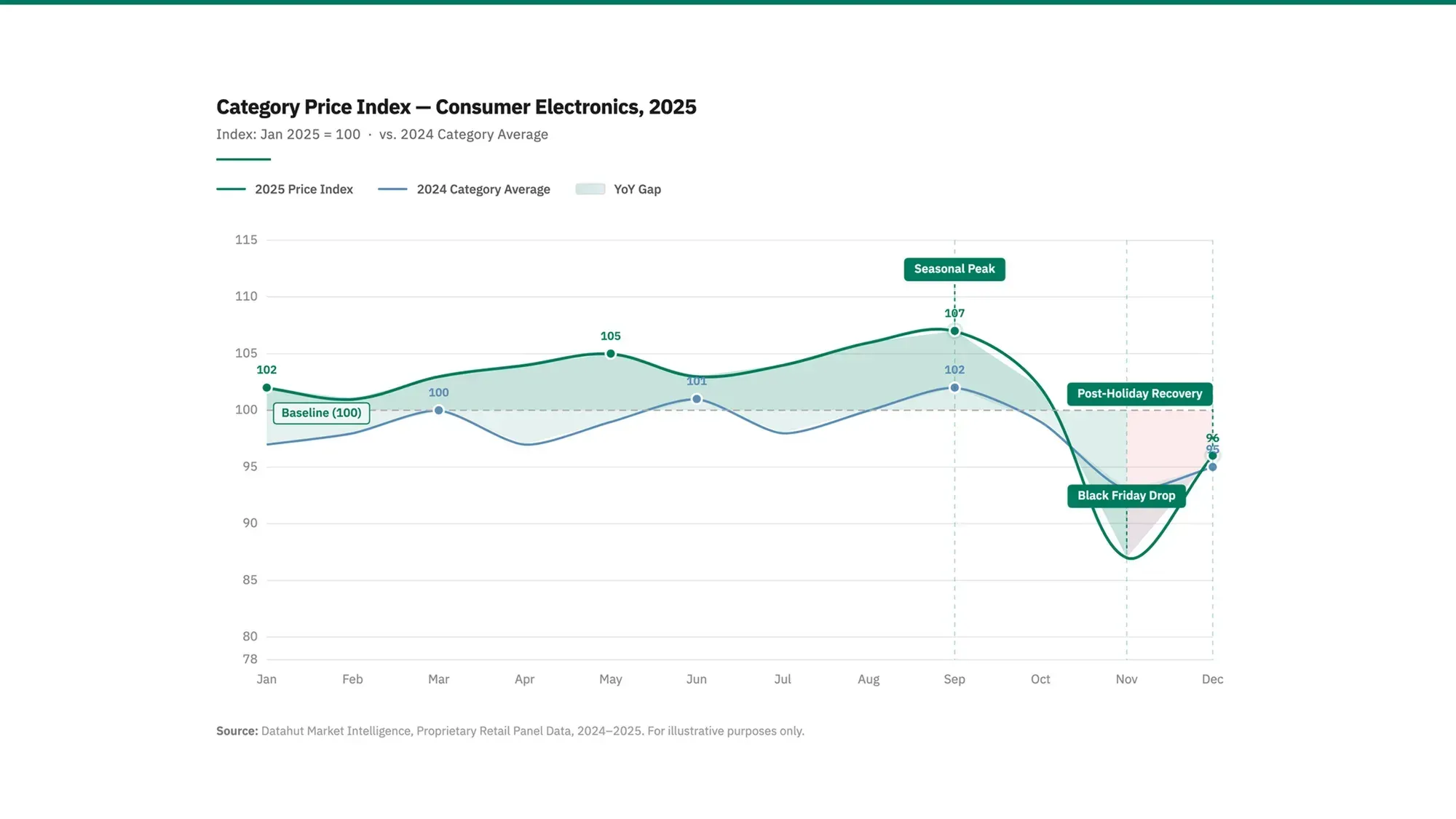The height and width of the screenshot is (819, 1456).
Task: Click the Apr x-axis label
Action: tap(524, 679)
